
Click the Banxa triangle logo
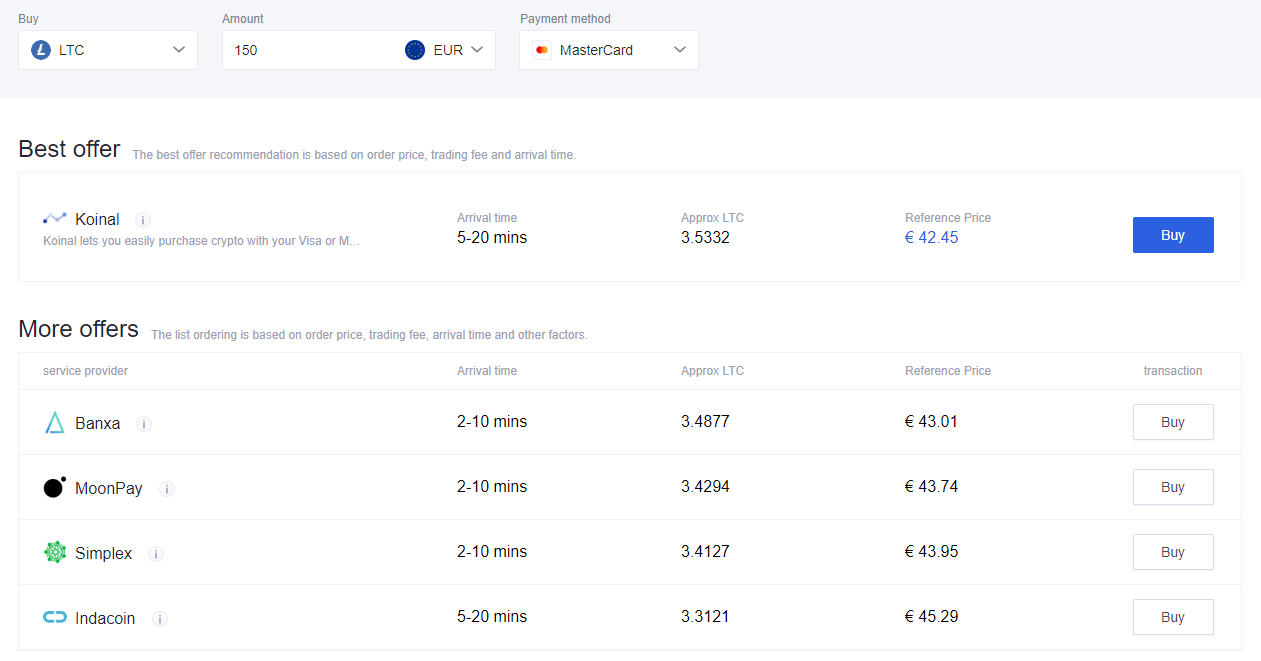[x=55, y=423]
